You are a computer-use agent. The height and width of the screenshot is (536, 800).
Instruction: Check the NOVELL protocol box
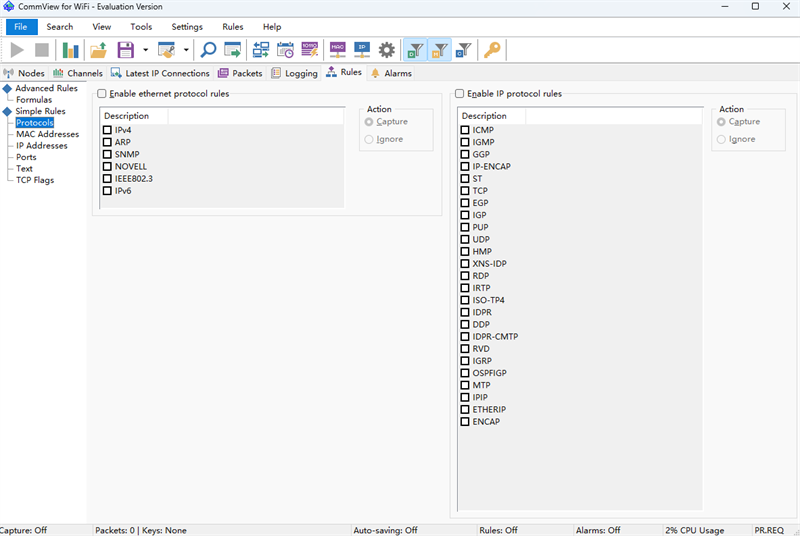[107, 167]
